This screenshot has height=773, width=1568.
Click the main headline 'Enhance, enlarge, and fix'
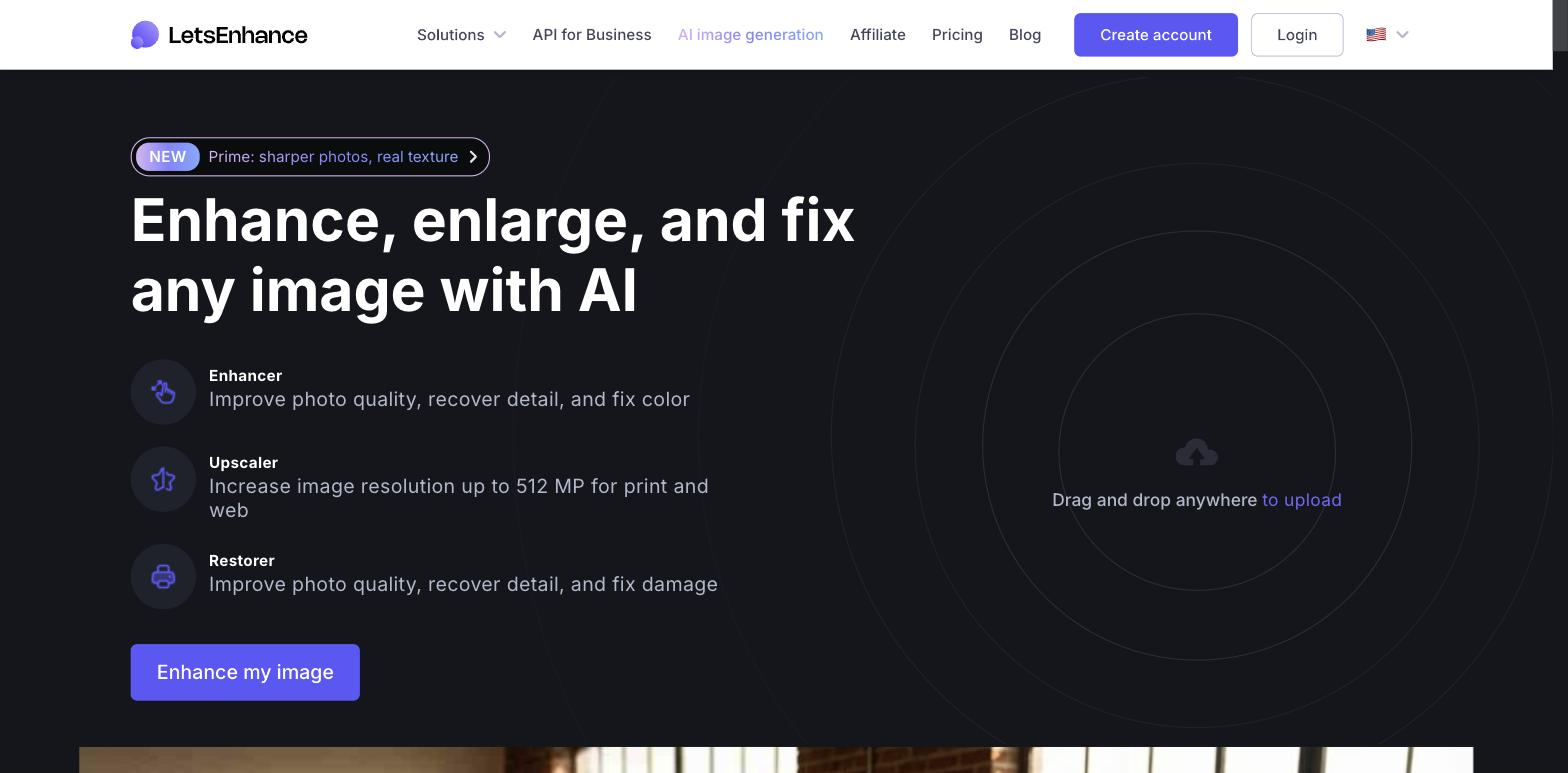click(x=493, y=220)
